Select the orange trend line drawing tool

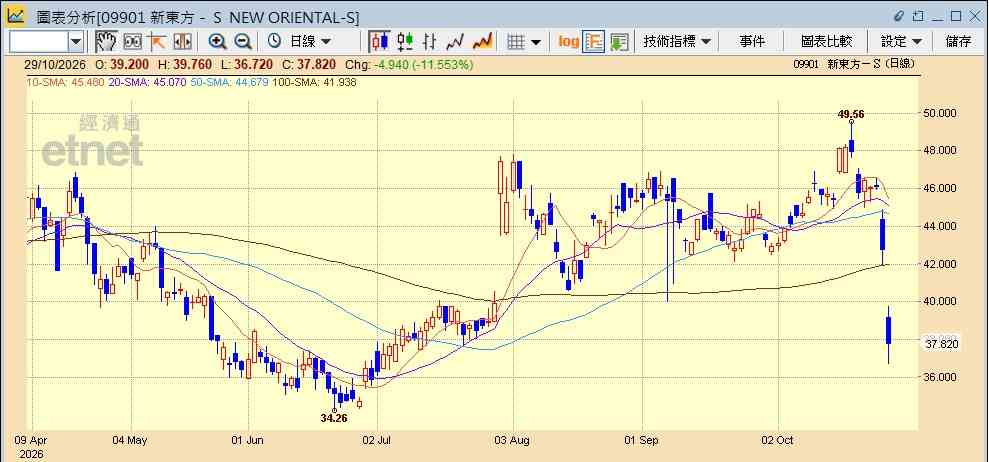(156, 42)
